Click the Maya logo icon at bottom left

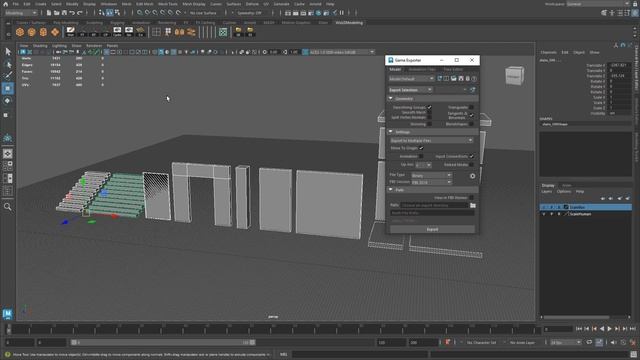point(7,313)
